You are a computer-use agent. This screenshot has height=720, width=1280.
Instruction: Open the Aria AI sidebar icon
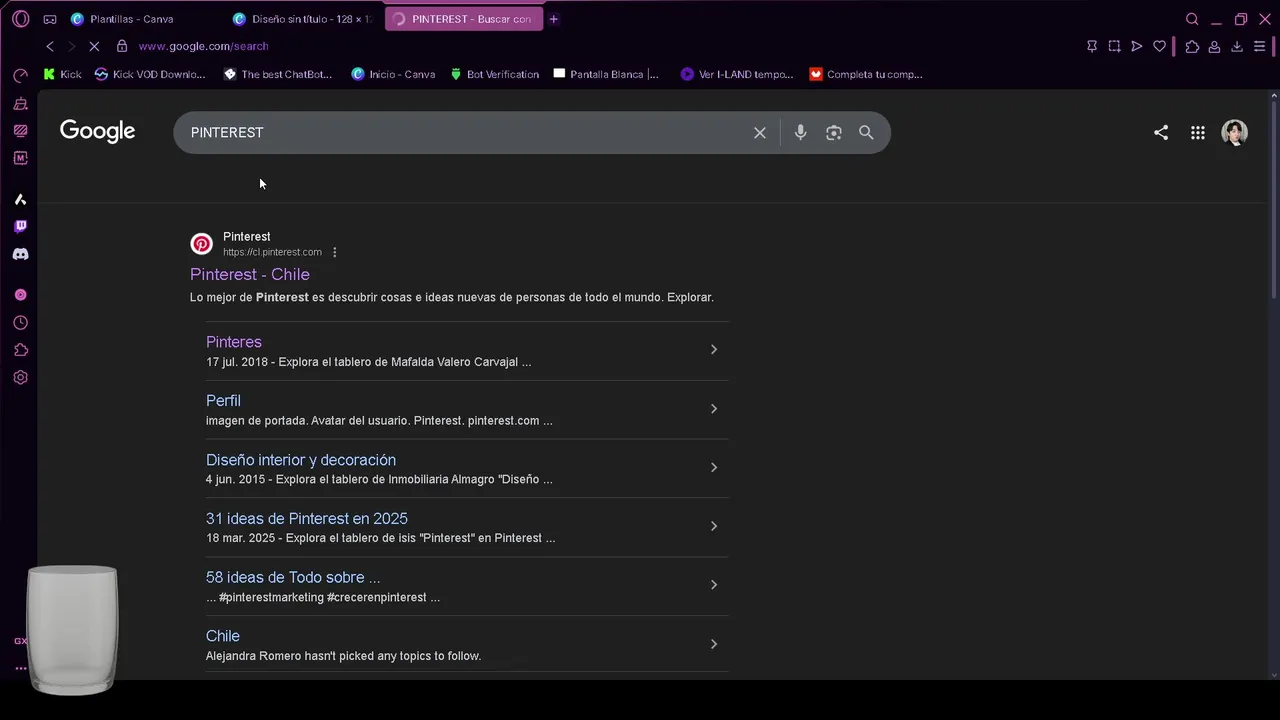click(x=20, y=199)
